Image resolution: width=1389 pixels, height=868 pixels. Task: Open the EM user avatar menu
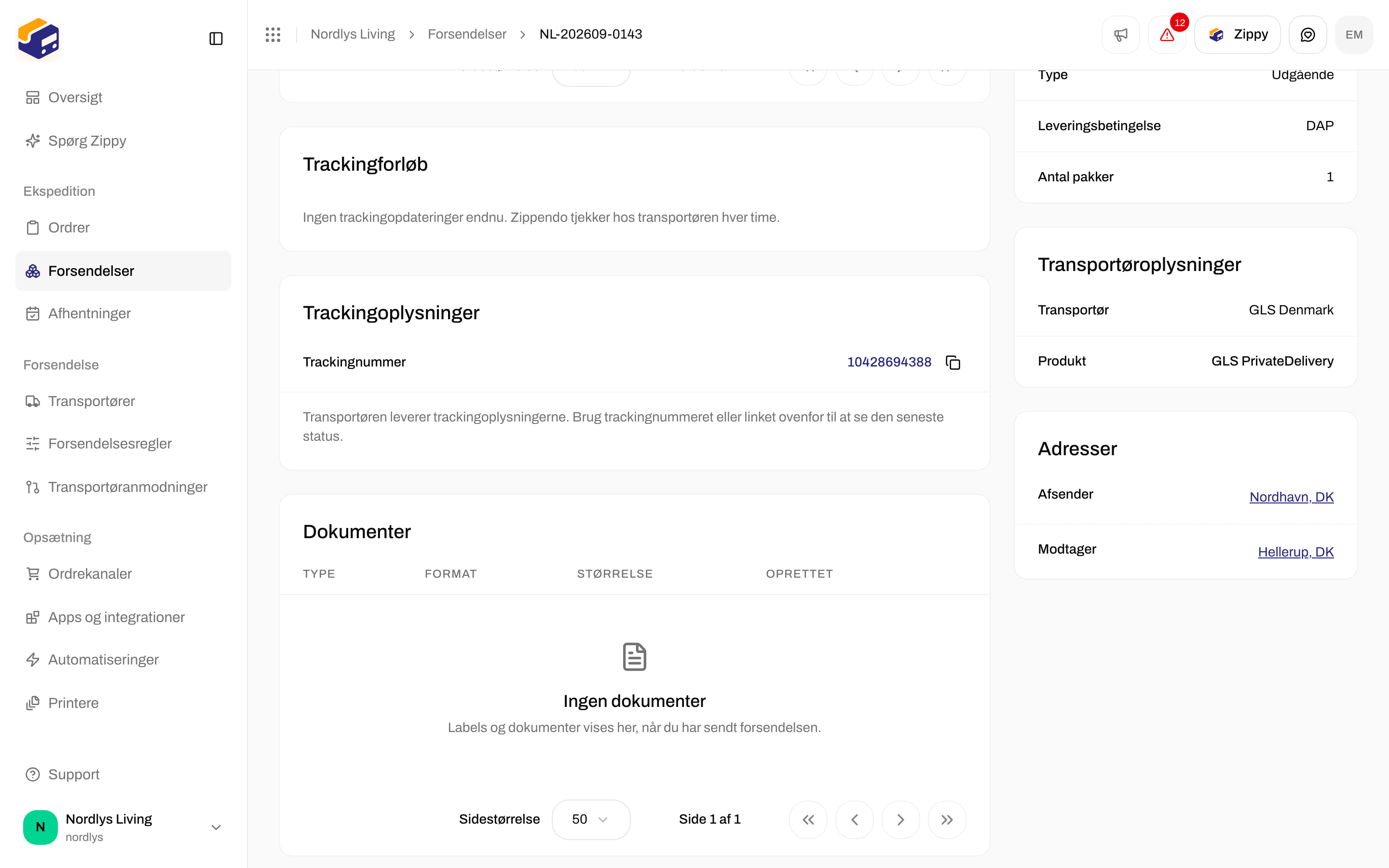click(x=1354, y=34)
